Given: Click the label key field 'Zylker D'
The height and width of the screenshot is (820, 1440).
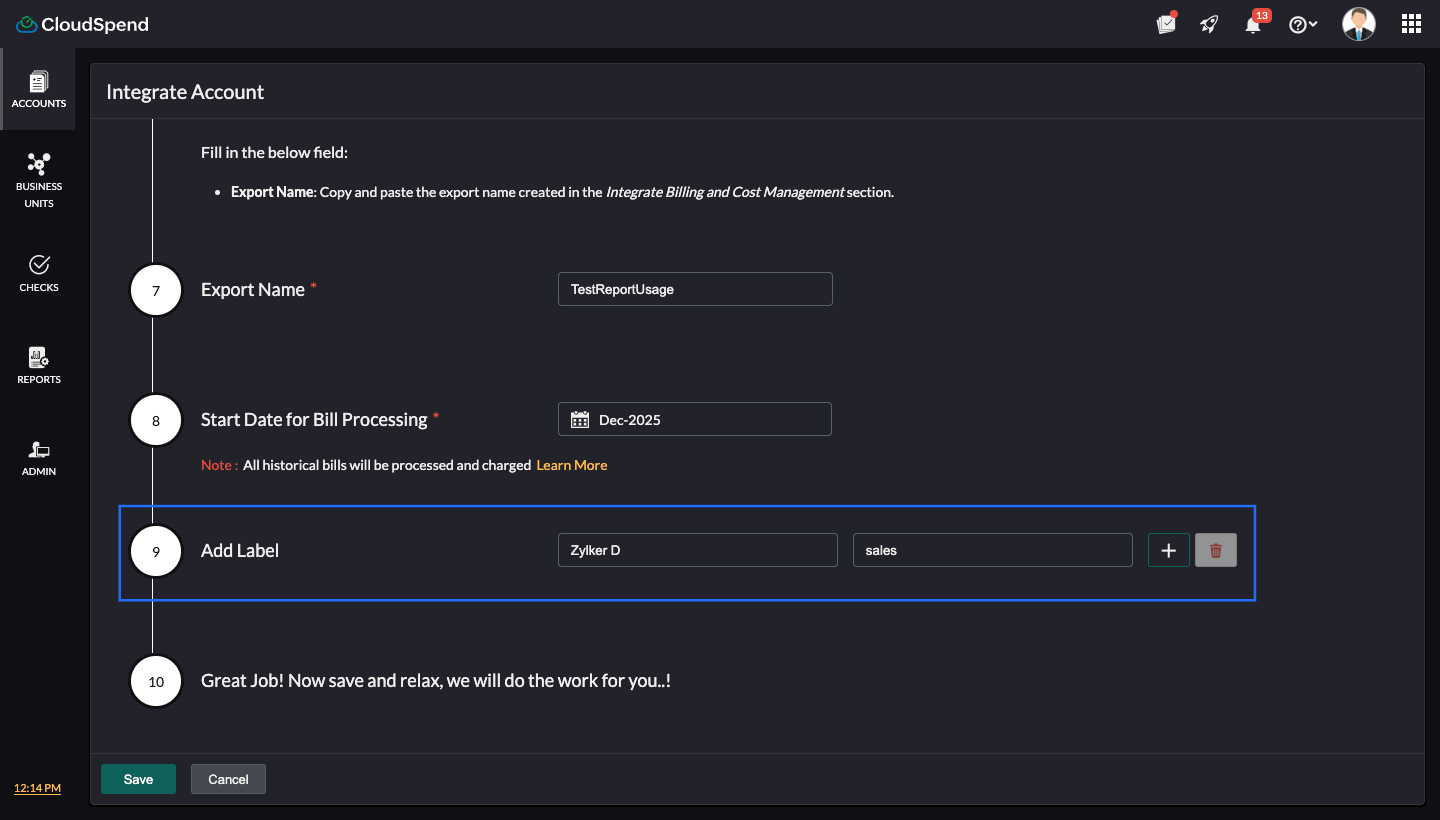Looking at the screenshot, I should point(697,550).
